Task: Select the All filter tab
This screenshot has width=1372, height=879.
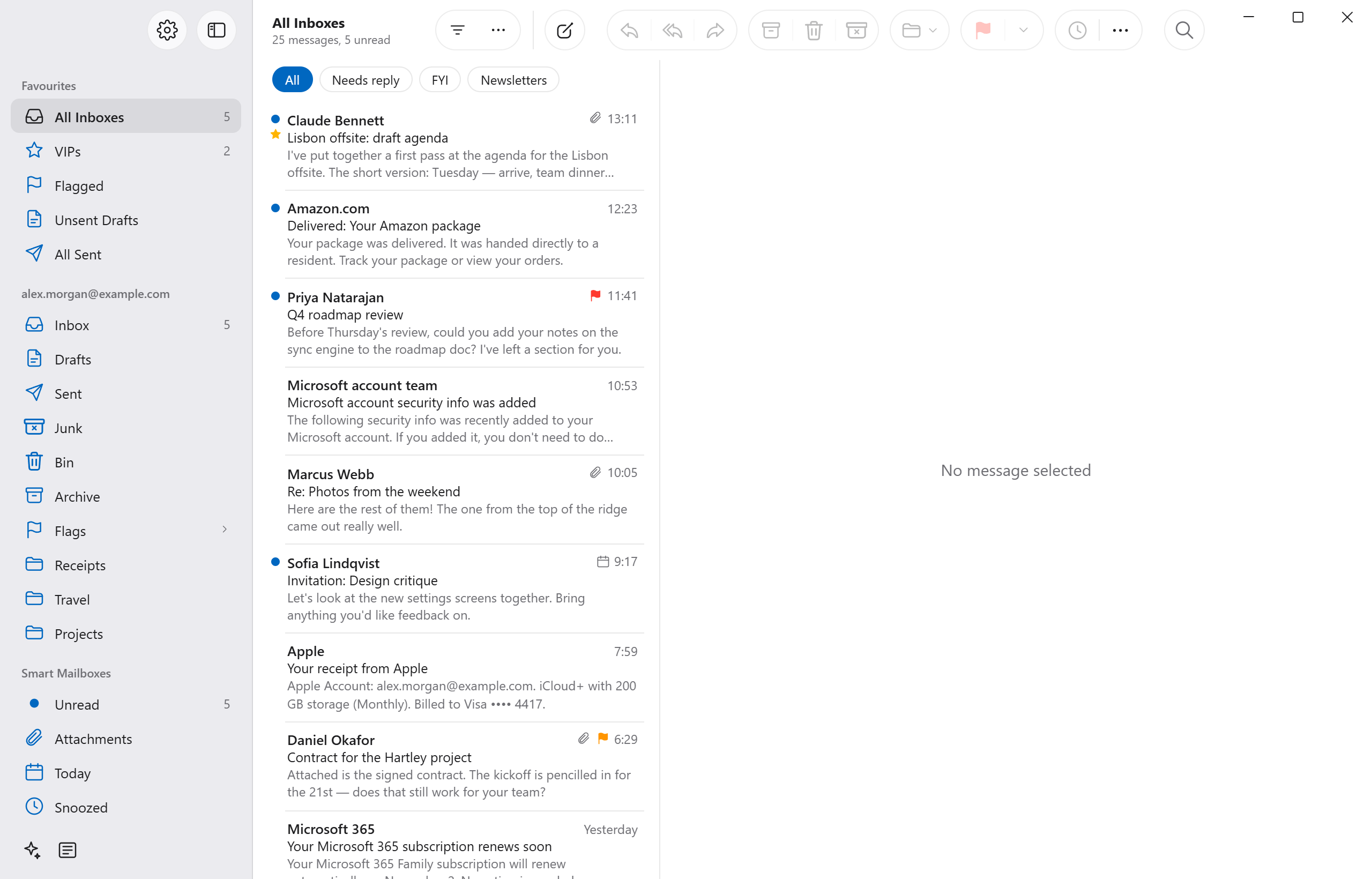Action: (x=292, y=80)
